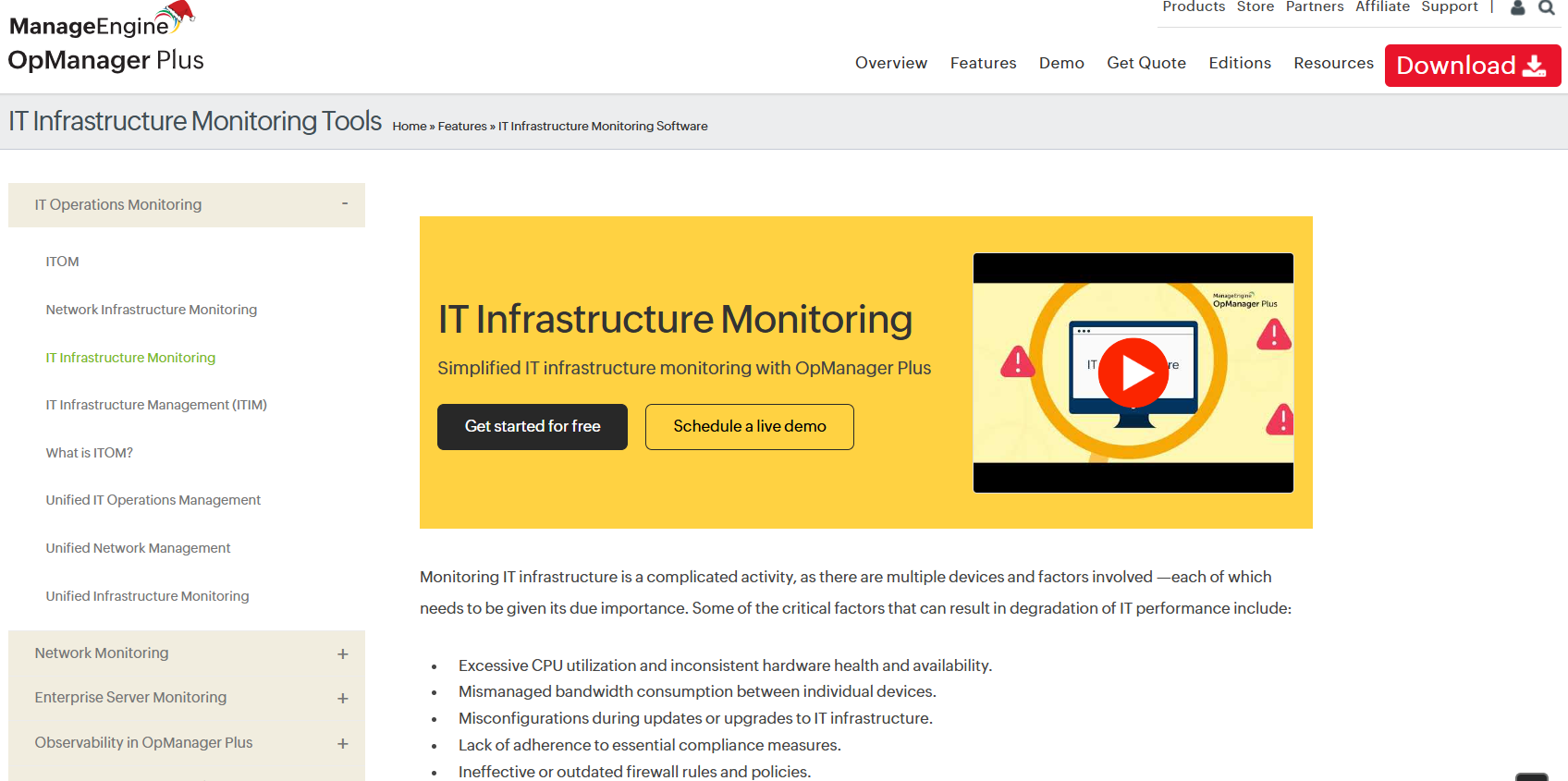Click the Lack of adherence bullet text
1568x781 pixels.
click(650, 745)
